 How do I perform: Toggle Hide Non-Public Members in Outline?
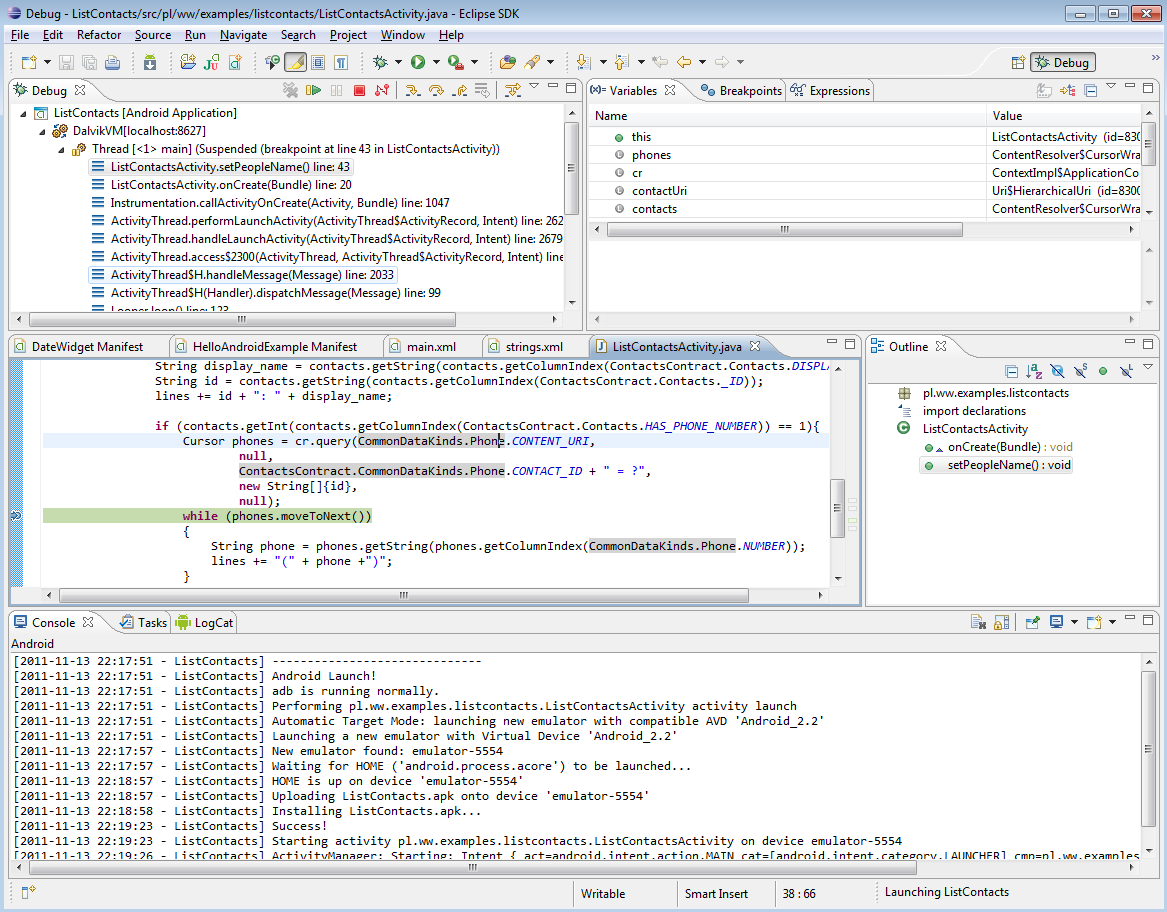[x=1103, y=371]
